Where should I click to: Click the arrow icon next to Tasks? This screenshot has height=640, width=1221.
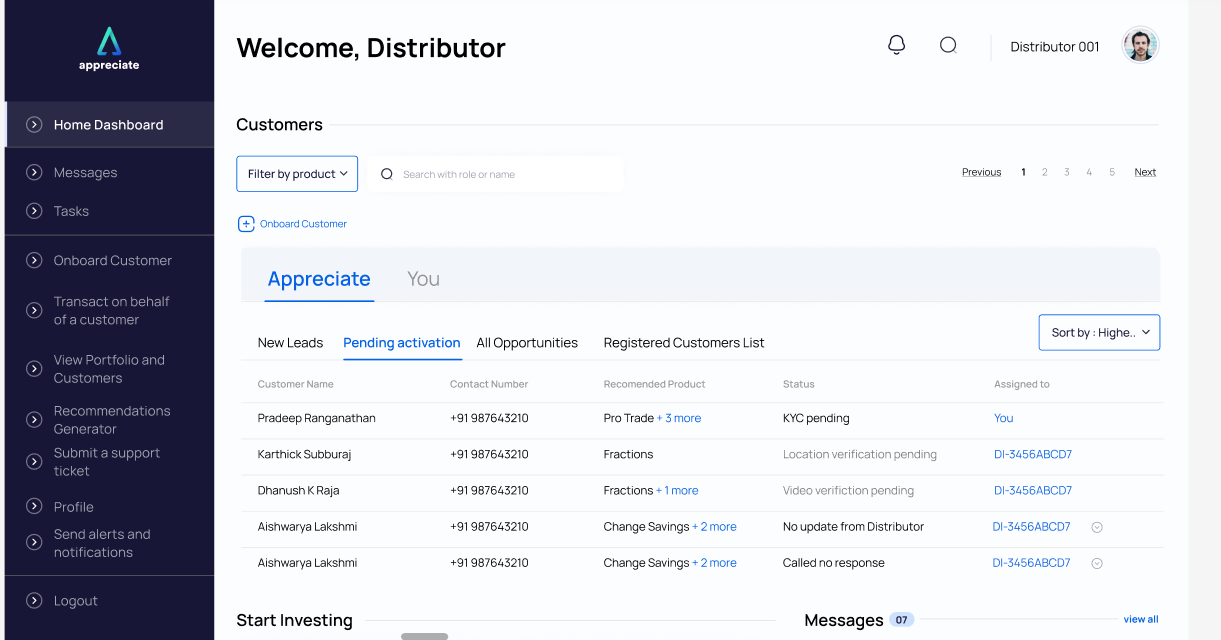coord(34,211)
